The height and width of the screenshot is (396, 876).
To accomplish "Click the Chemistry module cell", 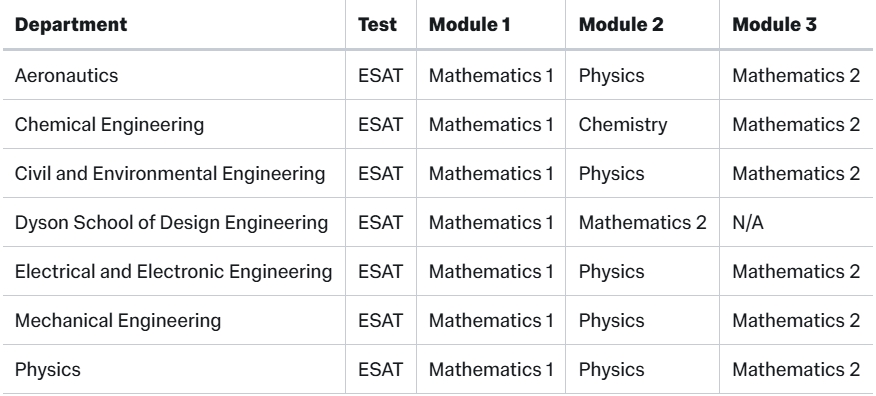I will (x=623, y=125).
